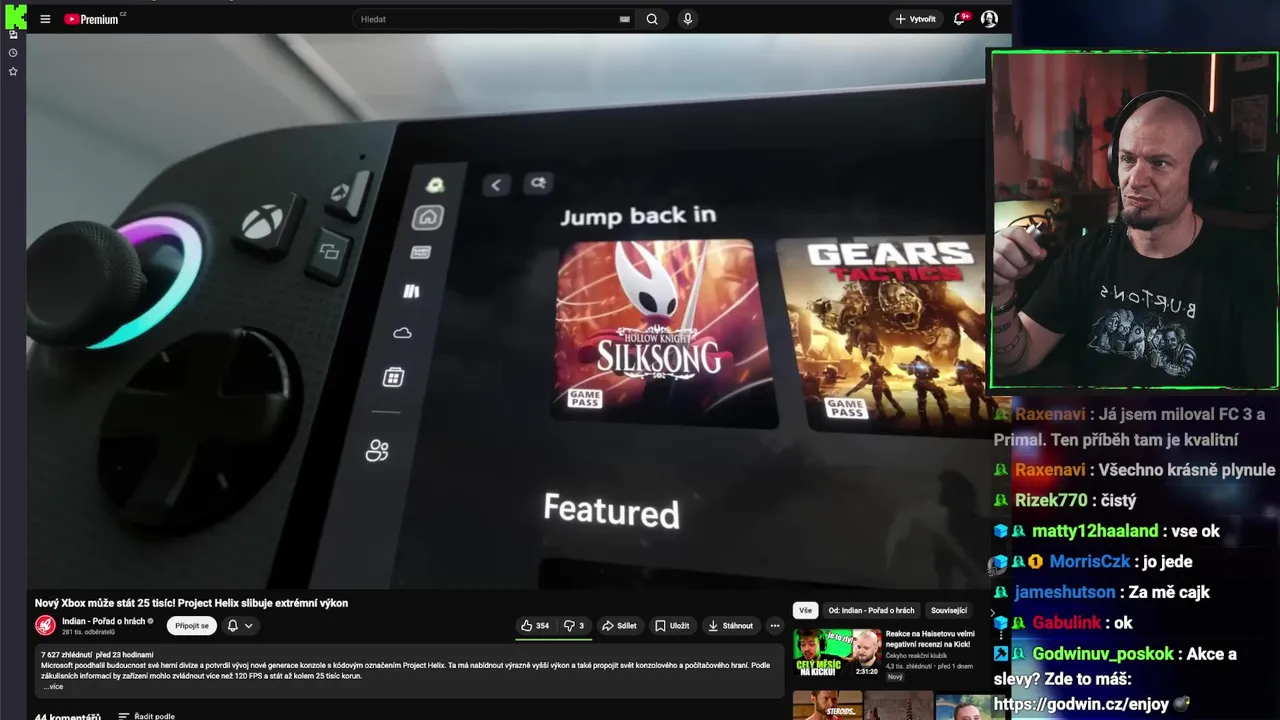Select the Od: Indian - Pořad o hrách chip

click(x=871, y=610)
